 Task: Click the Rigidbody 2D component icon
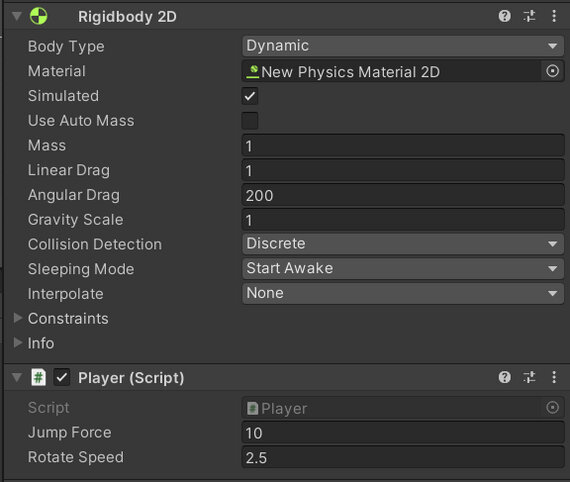point(39,16)
